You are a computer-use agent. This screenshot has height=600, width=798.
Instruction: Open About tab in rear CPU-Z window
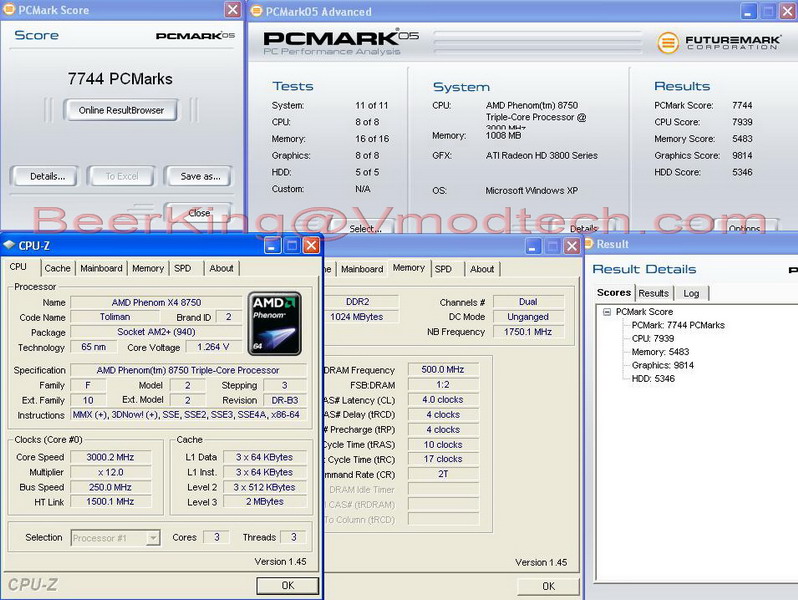482,269
